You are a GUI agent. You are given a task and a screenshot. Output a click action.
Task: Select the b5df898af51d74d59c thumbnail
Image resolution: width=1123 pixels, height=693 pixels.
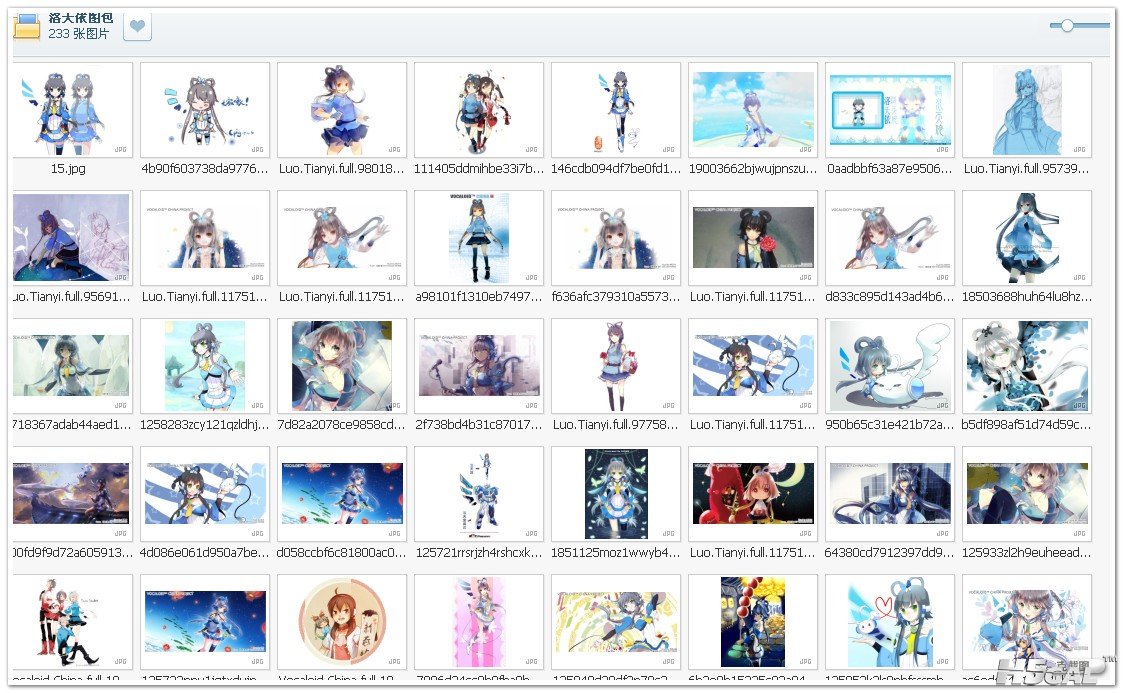[x=1027, y=366]
